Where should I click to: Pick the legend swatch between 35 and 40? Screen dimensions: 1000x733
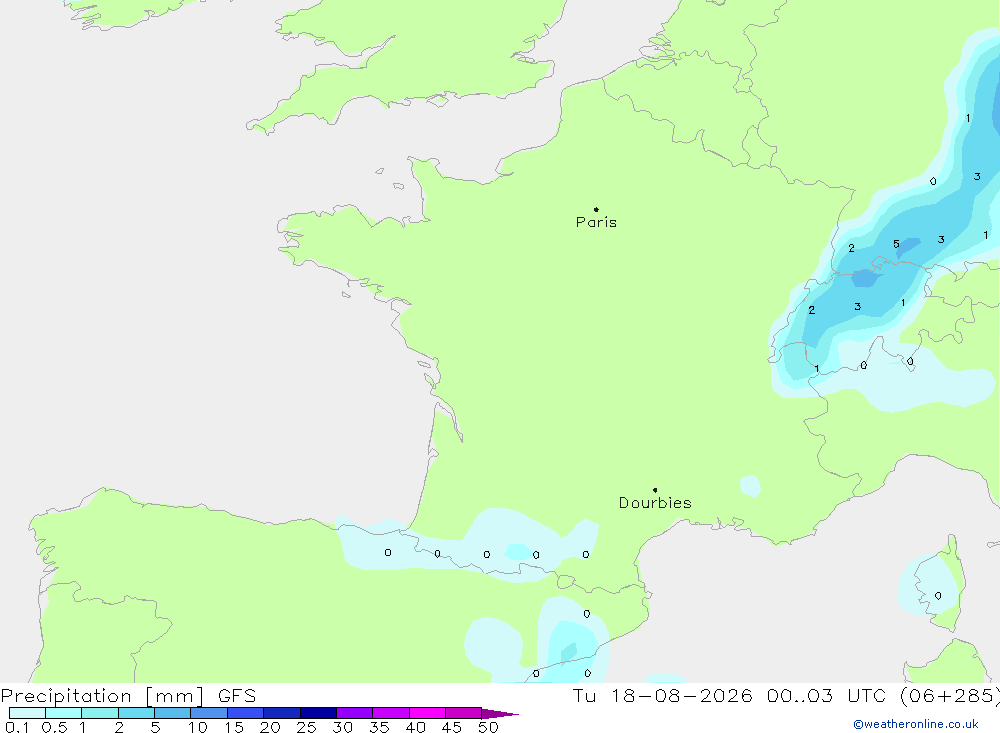[391, 713]
